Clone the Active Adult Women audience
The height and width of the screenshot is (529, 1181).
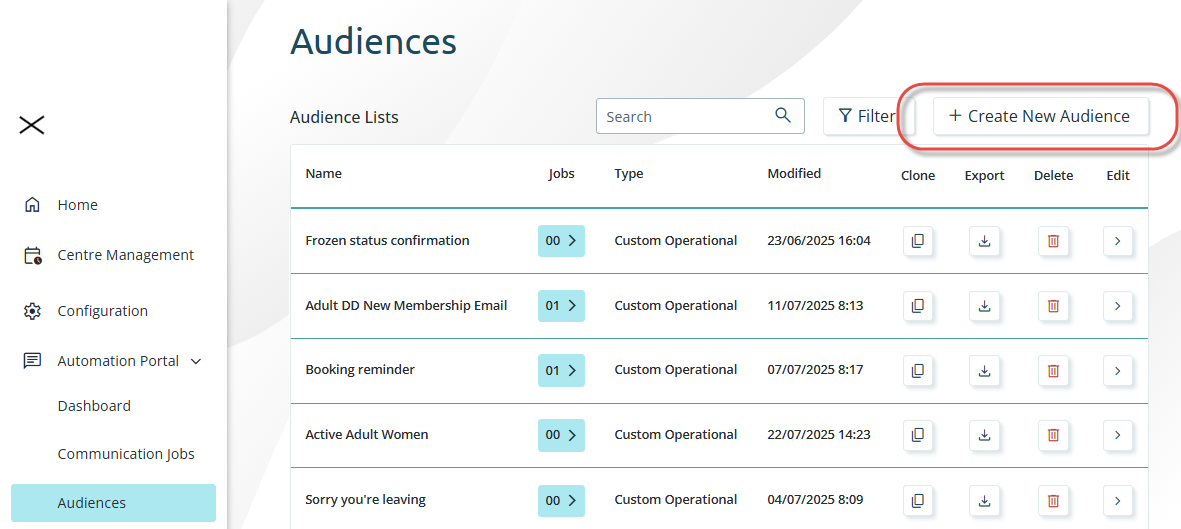pos(917,435)
